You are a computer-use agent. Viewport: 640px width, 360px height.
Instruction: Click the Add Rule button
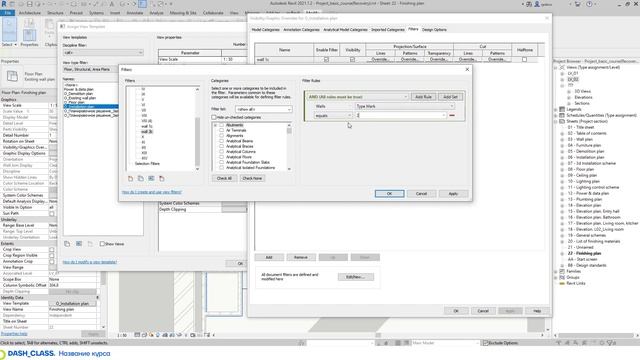pos(423,97)
